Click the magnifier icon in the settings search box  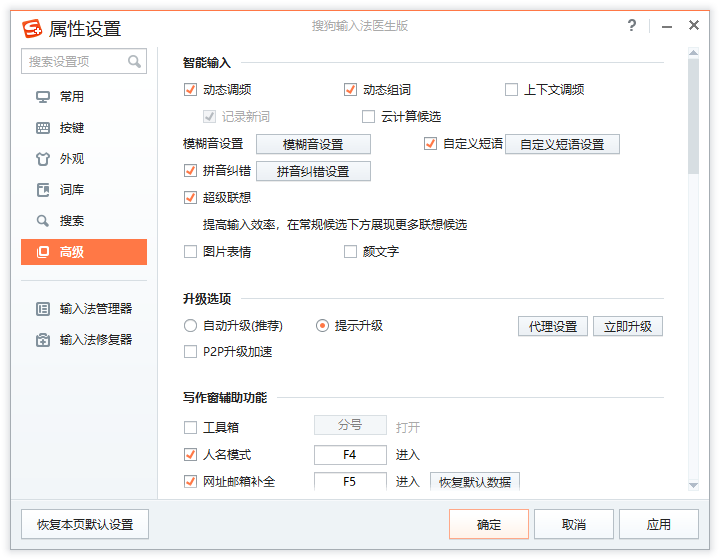pyautogui.click(x=134, y=61)
